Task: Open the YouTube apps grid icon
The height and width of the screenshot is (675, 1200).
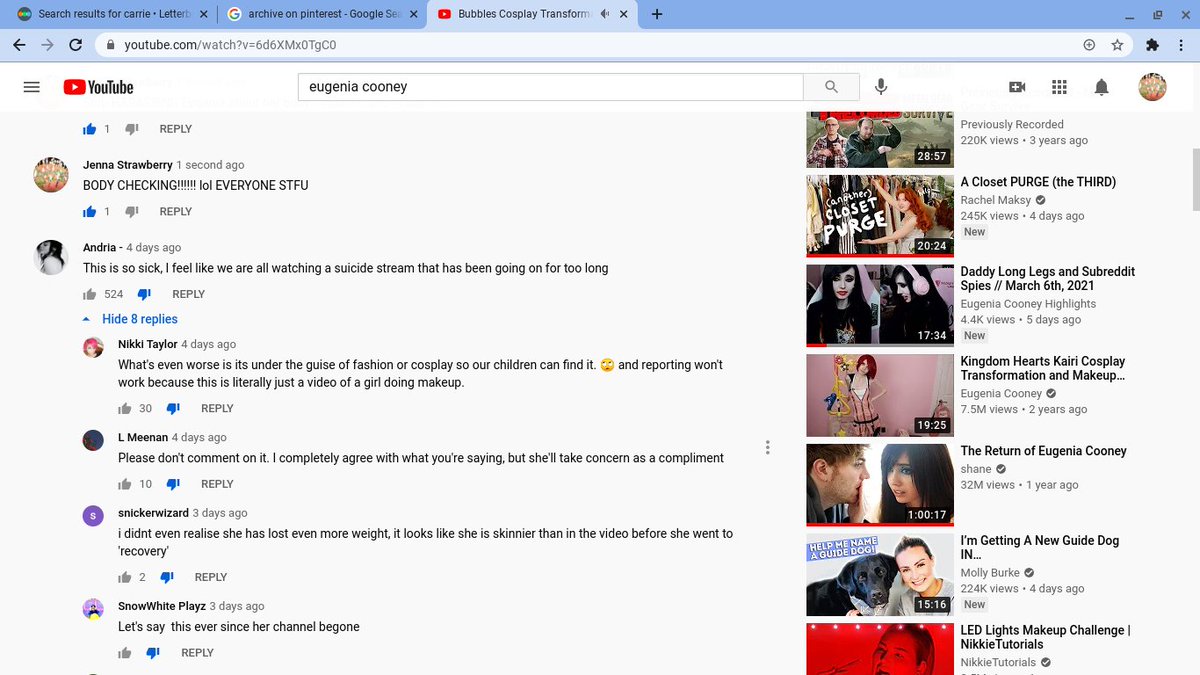Action: 1060,87
